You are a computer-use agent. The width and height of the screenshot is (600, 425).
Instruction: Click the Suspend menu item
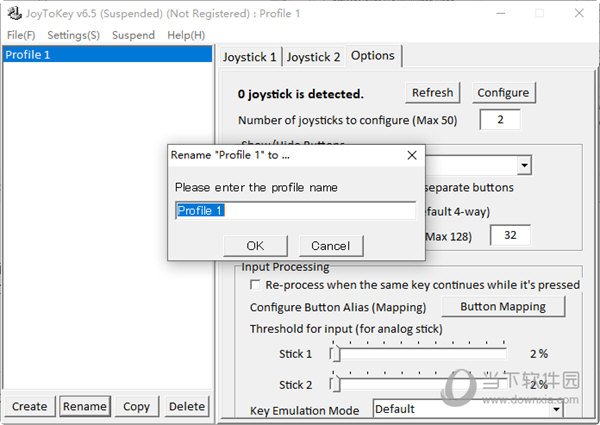(133, 35)
